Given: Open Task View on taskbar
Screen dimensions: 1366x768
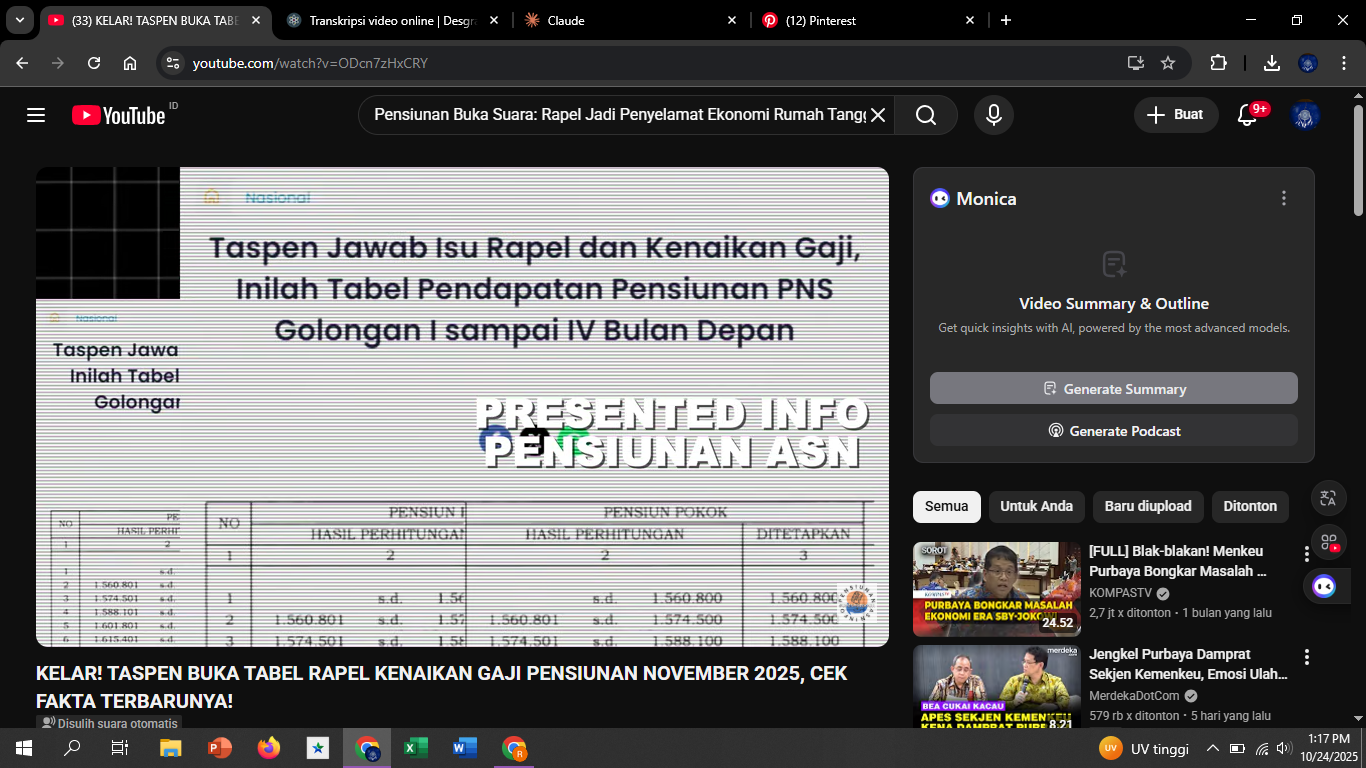Looking at the screenshot, I should pos(120,748).
